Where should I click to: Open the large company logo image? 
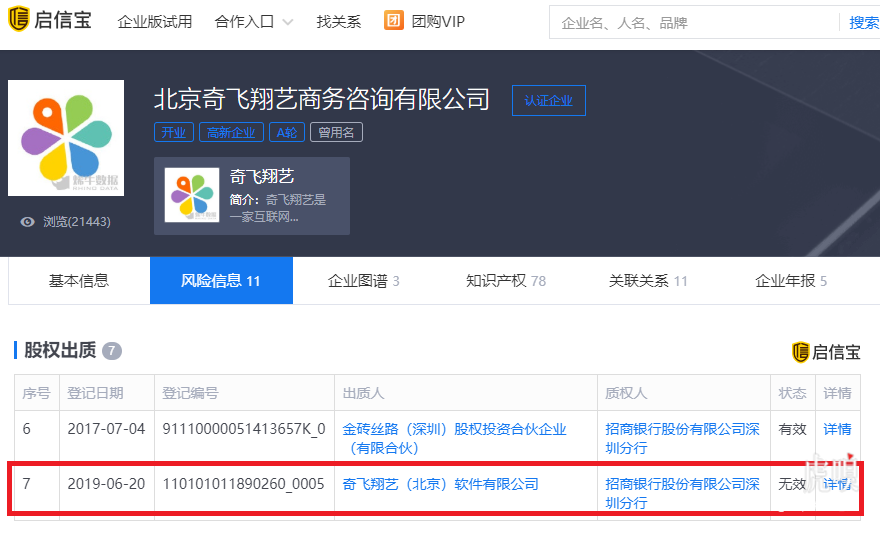pyautogui.click(x=66, y=138)
